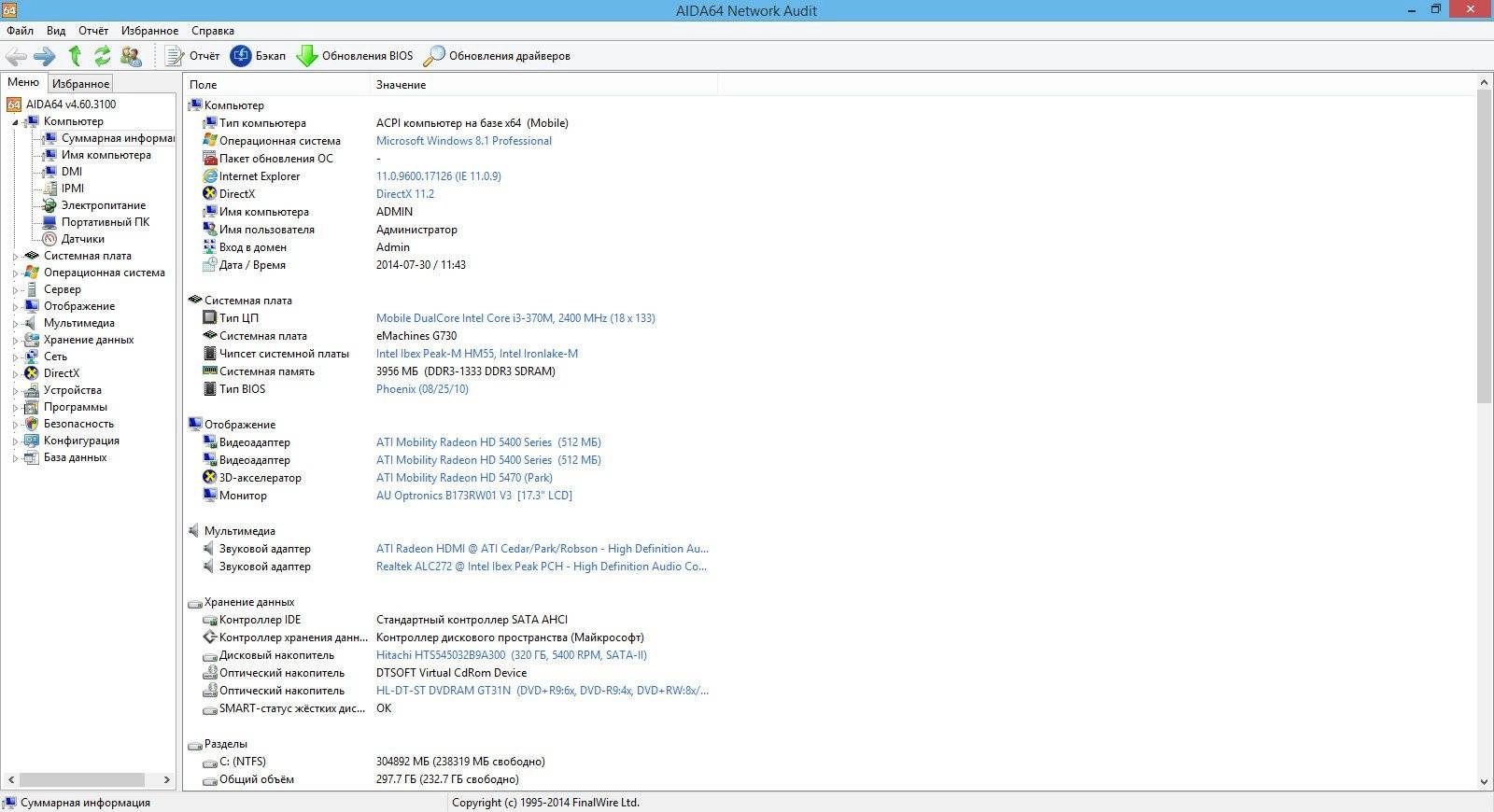Expand the Программы tree node

(15, 408)
